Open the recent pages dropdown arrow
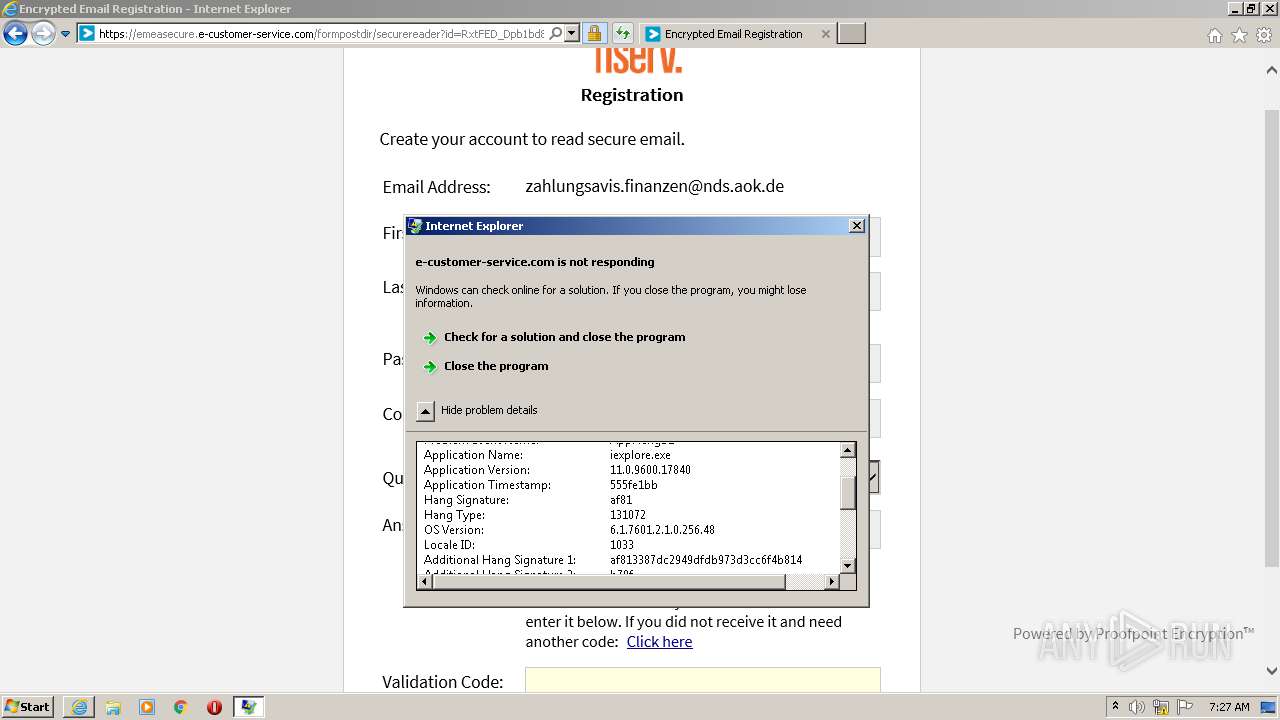 66,34
